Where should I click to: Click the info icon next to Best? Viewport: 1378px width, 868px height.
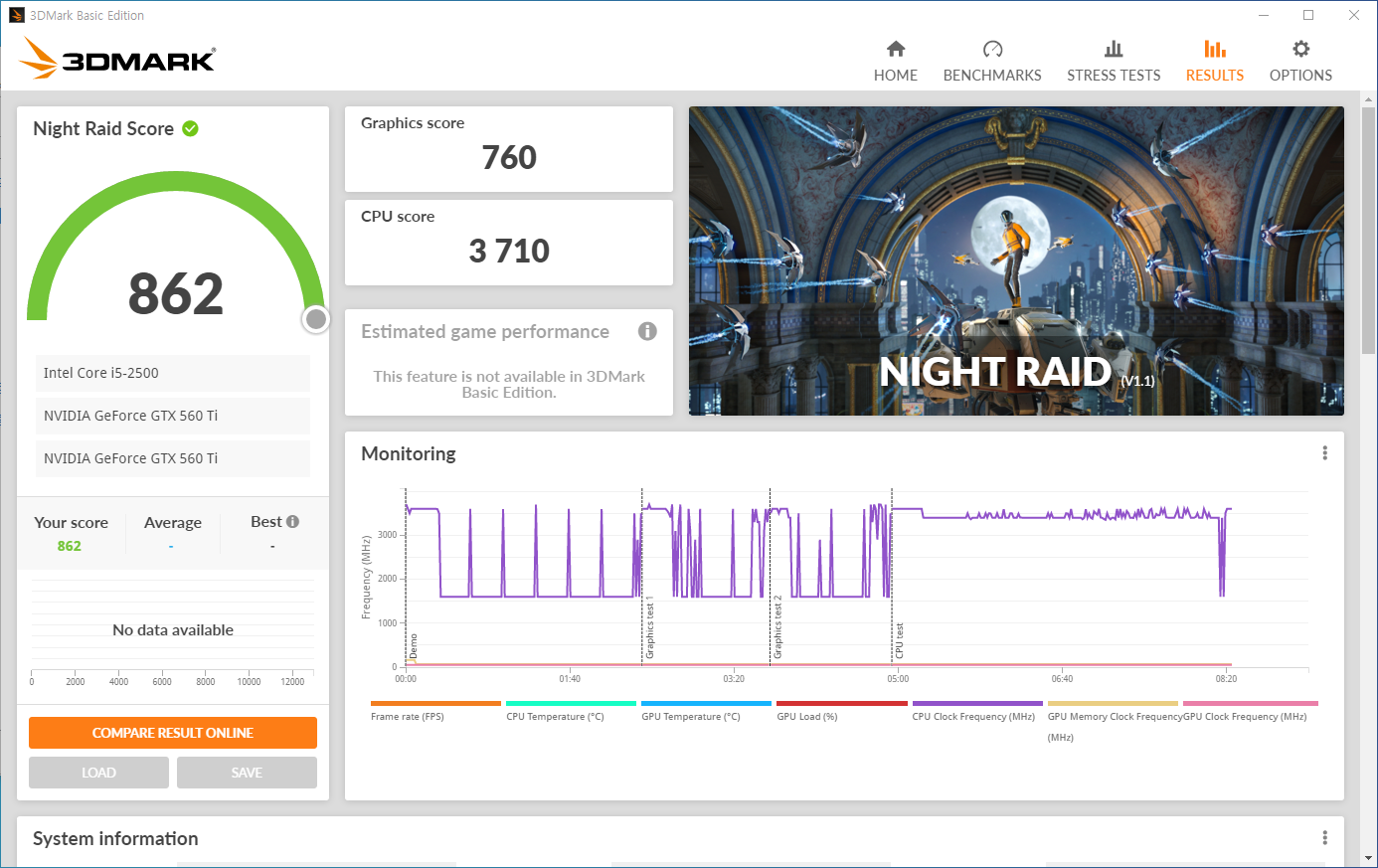click(292, 522)
